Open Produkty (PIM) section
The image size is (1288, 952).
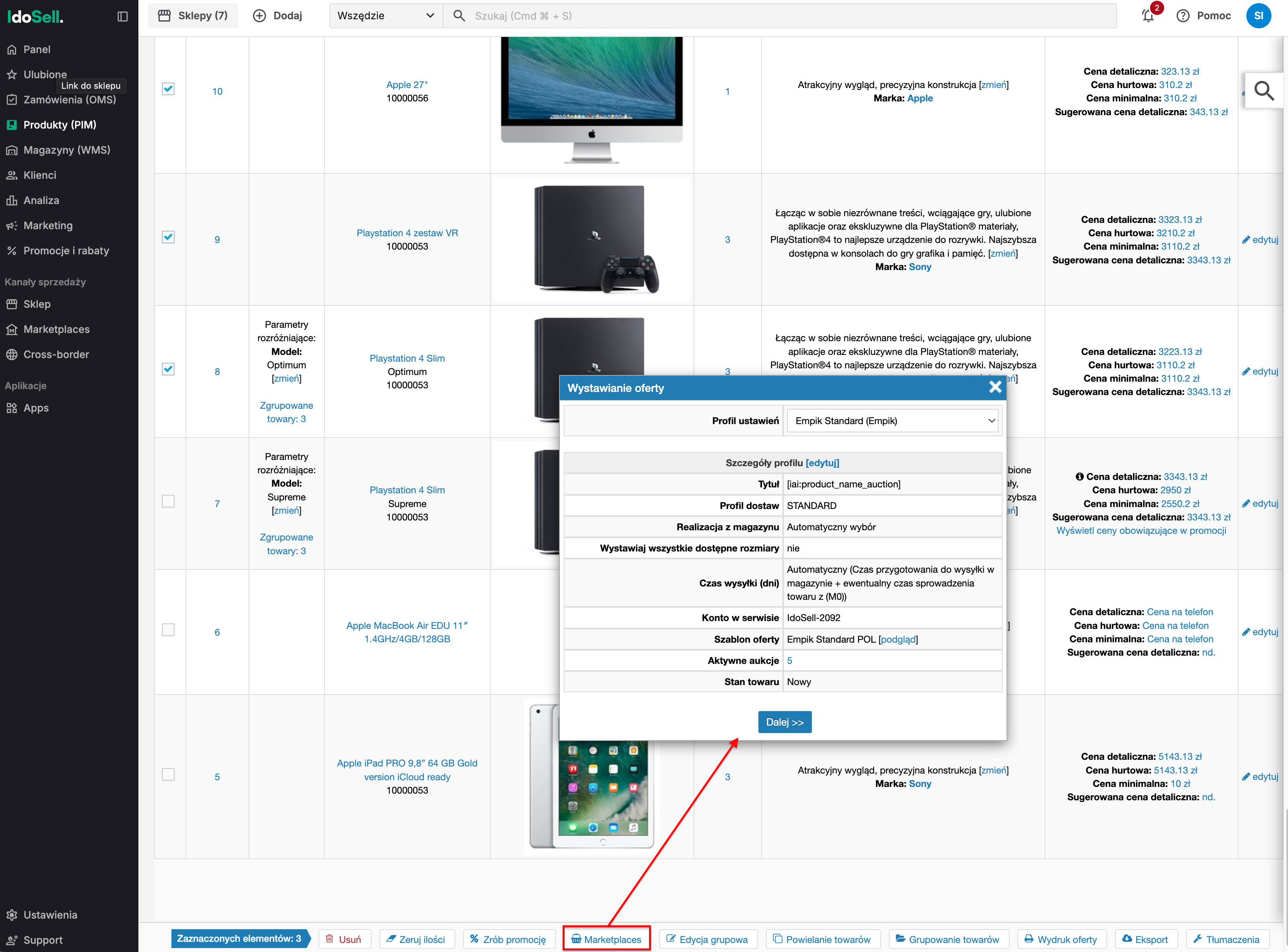tap(59, 125)
